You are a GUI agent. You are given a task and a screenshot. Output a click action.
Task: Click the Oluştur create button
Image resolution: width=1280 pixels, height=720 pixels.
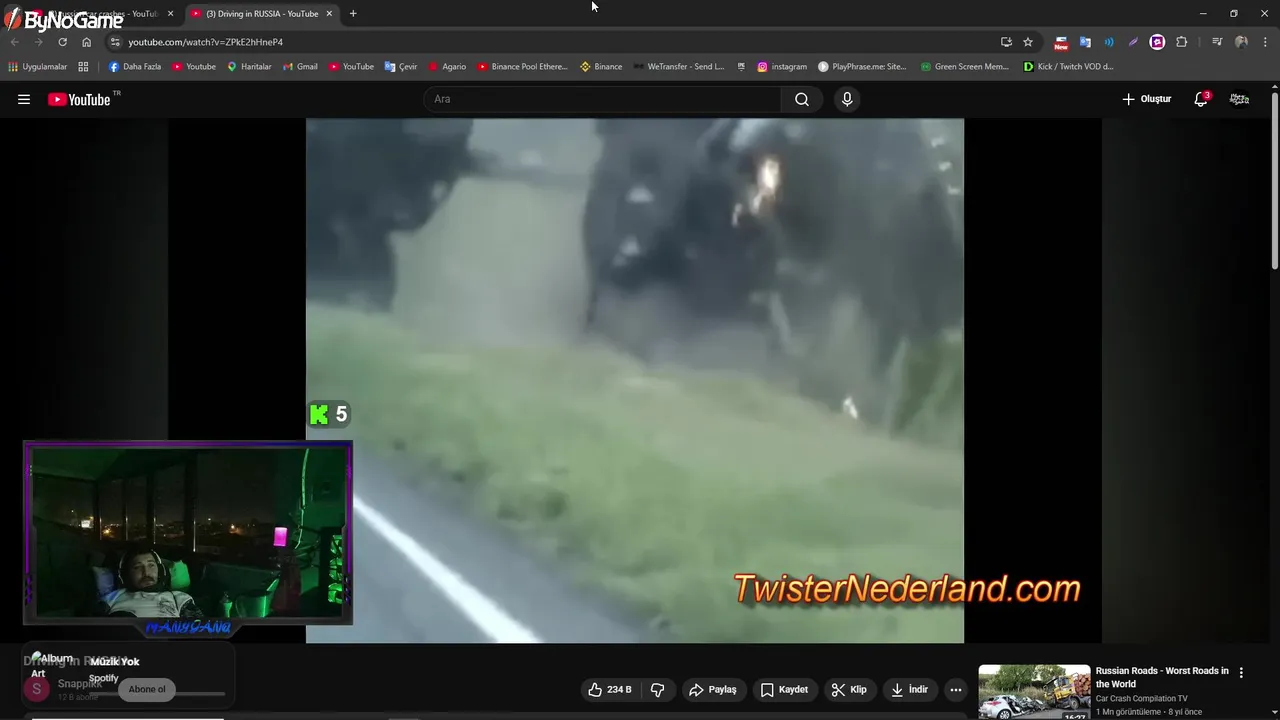[1146, 99]
